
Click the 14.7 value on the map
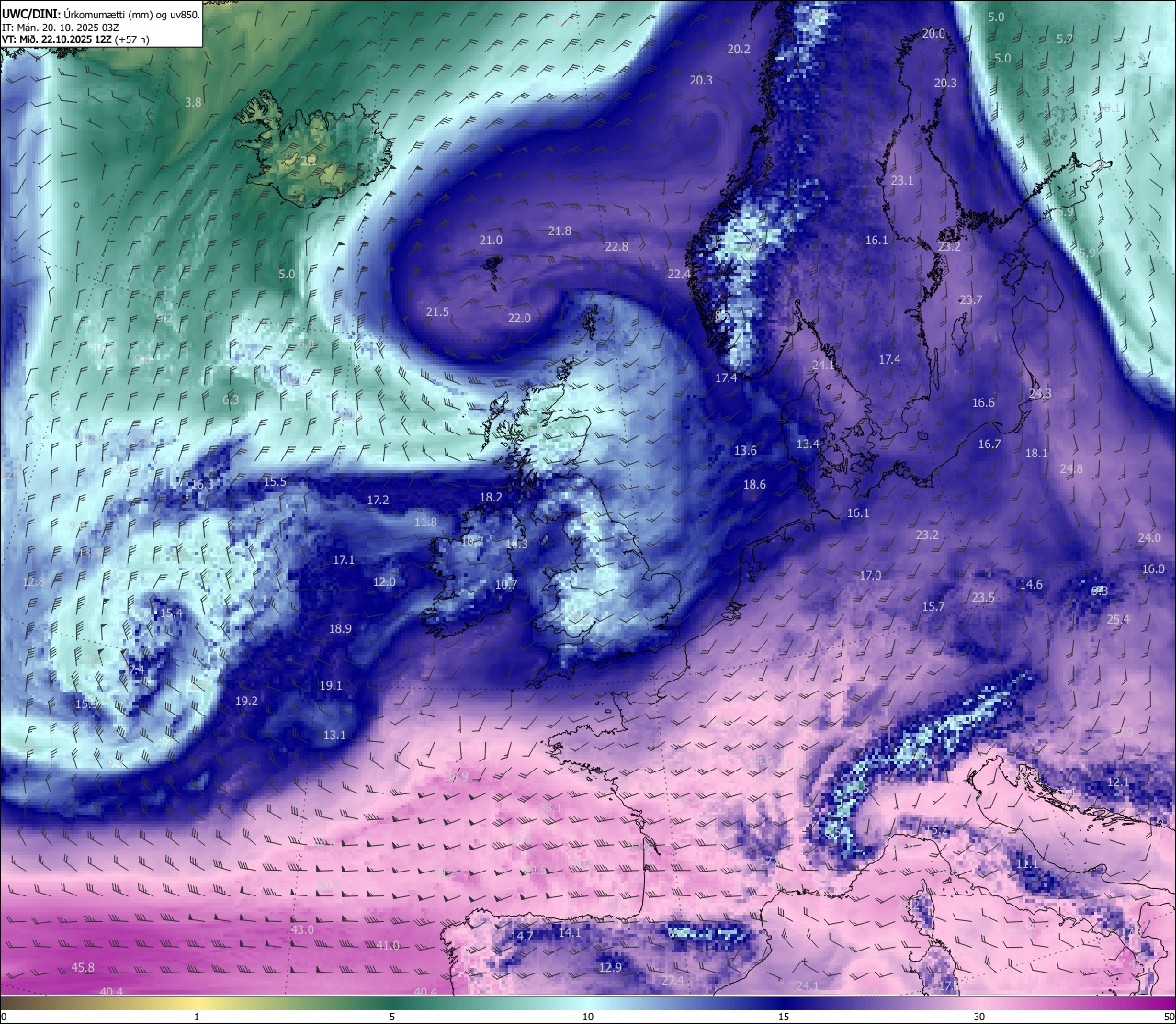(x=522, y=936)
